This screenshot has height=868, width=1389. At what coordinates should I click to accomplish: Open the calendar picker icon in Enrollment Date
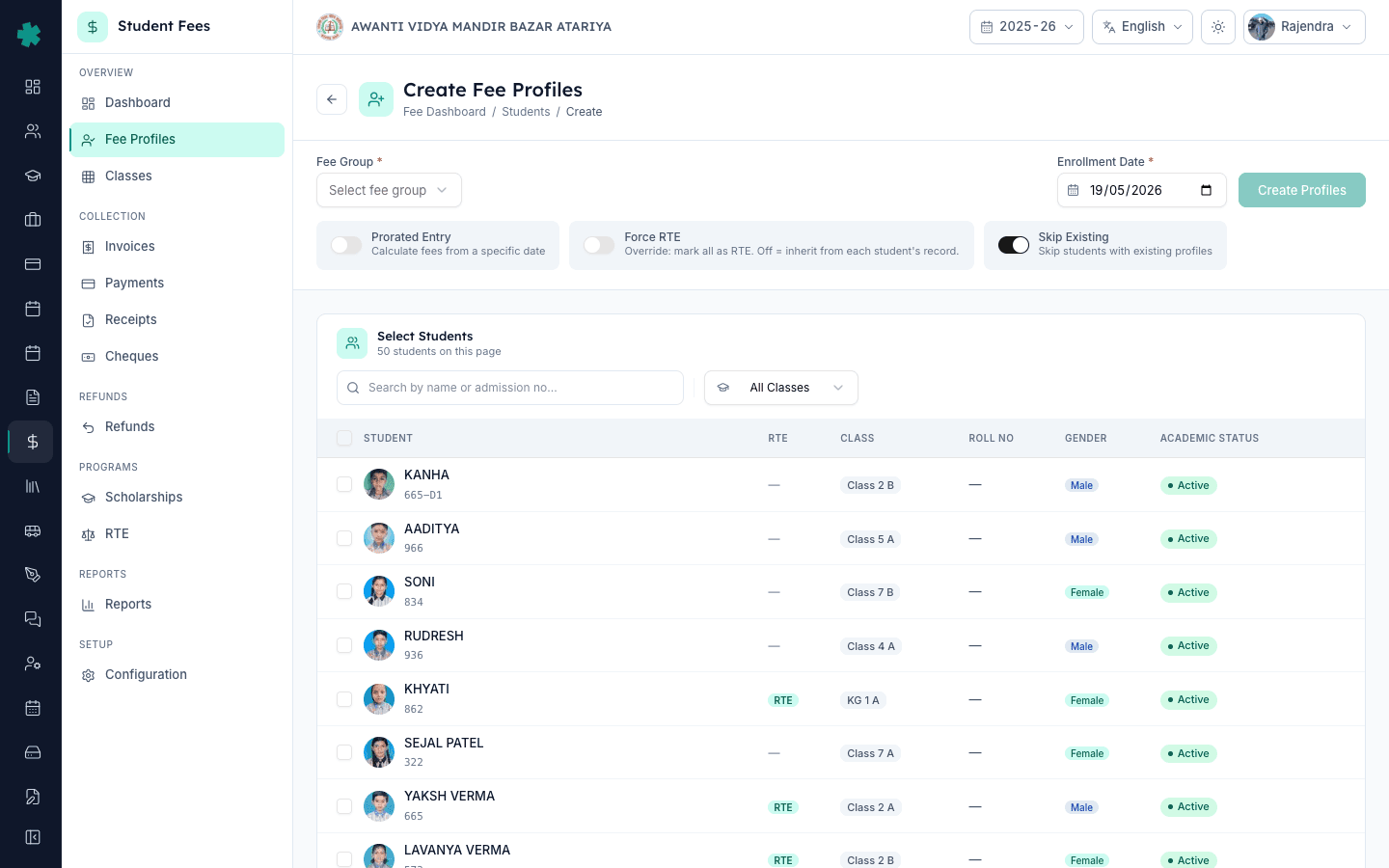[1206, 190]
